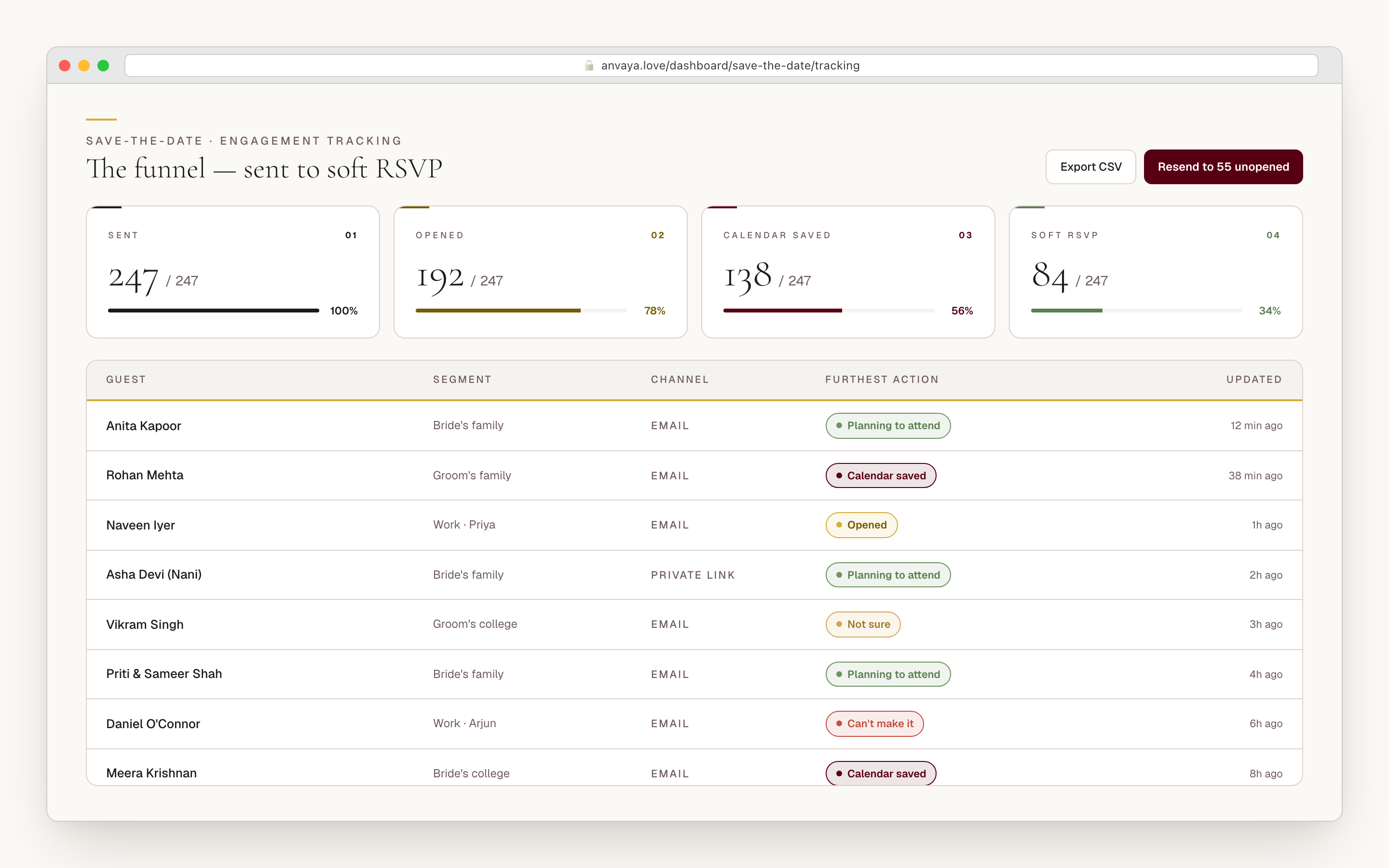The width and height of the screenshot is (1389, 868).
Task: Open the Sent funnel card
Action: [232, 272]
